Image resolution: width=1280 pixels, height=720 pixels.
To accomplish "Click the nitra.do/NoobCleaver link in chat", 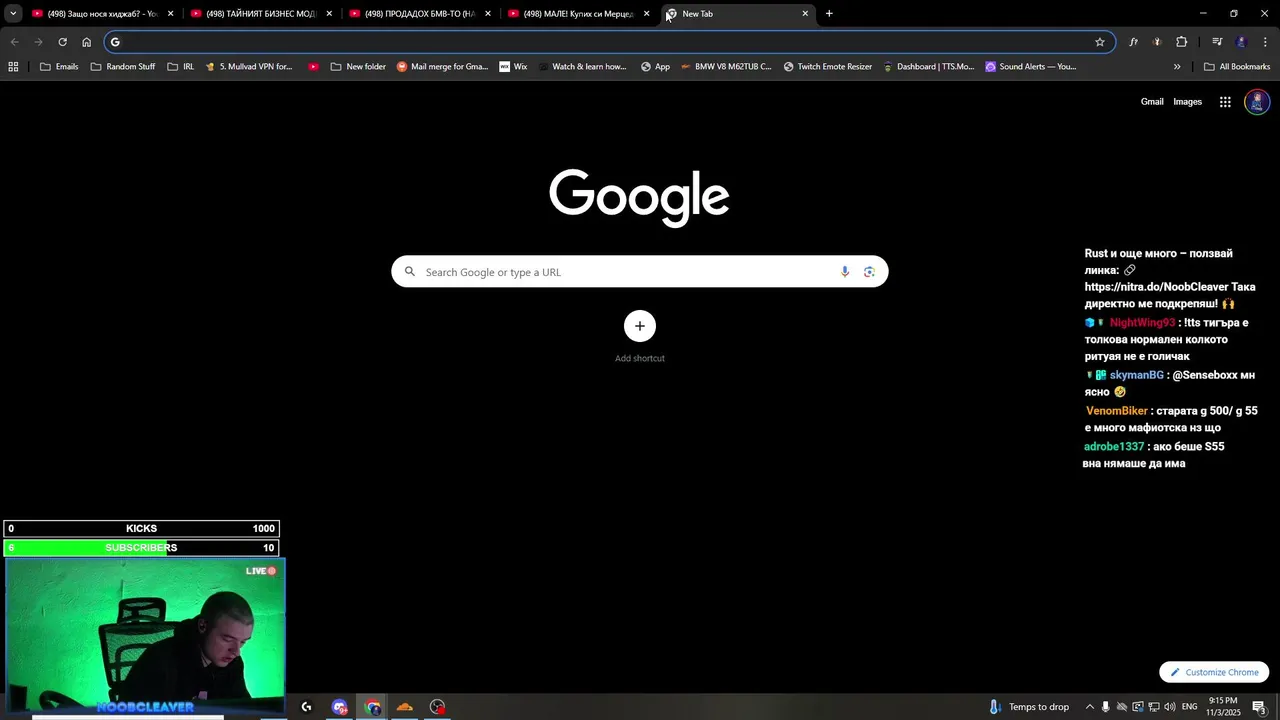I will point(1157,287).
